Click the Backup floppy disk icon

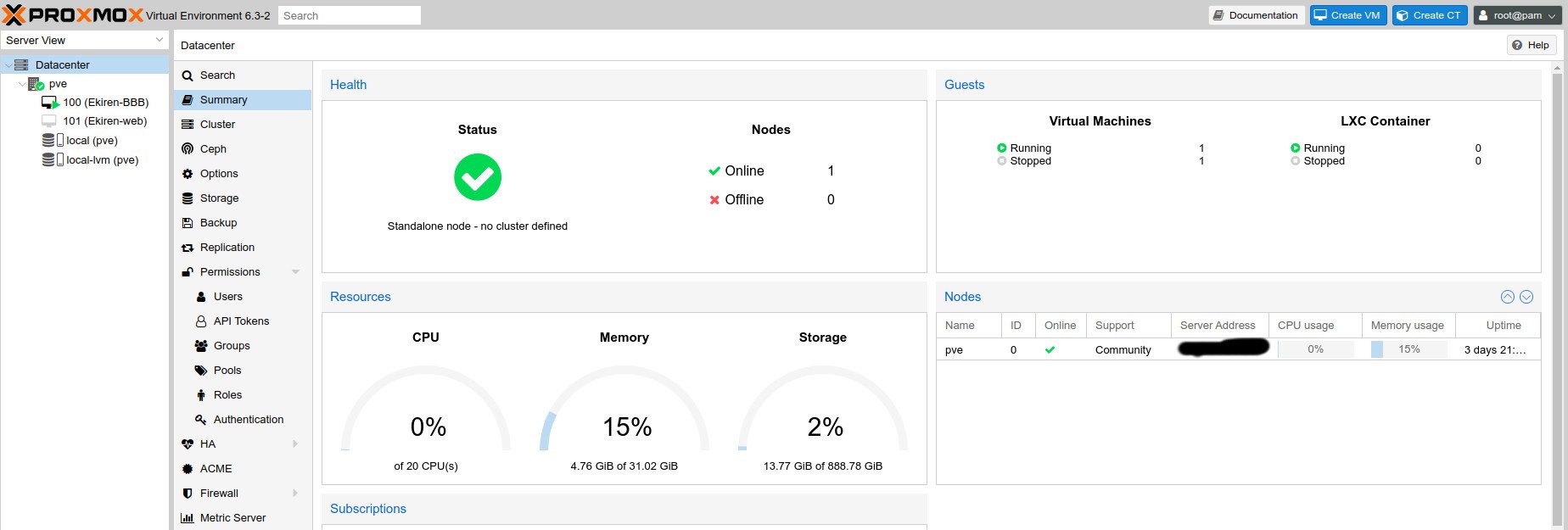188,223
